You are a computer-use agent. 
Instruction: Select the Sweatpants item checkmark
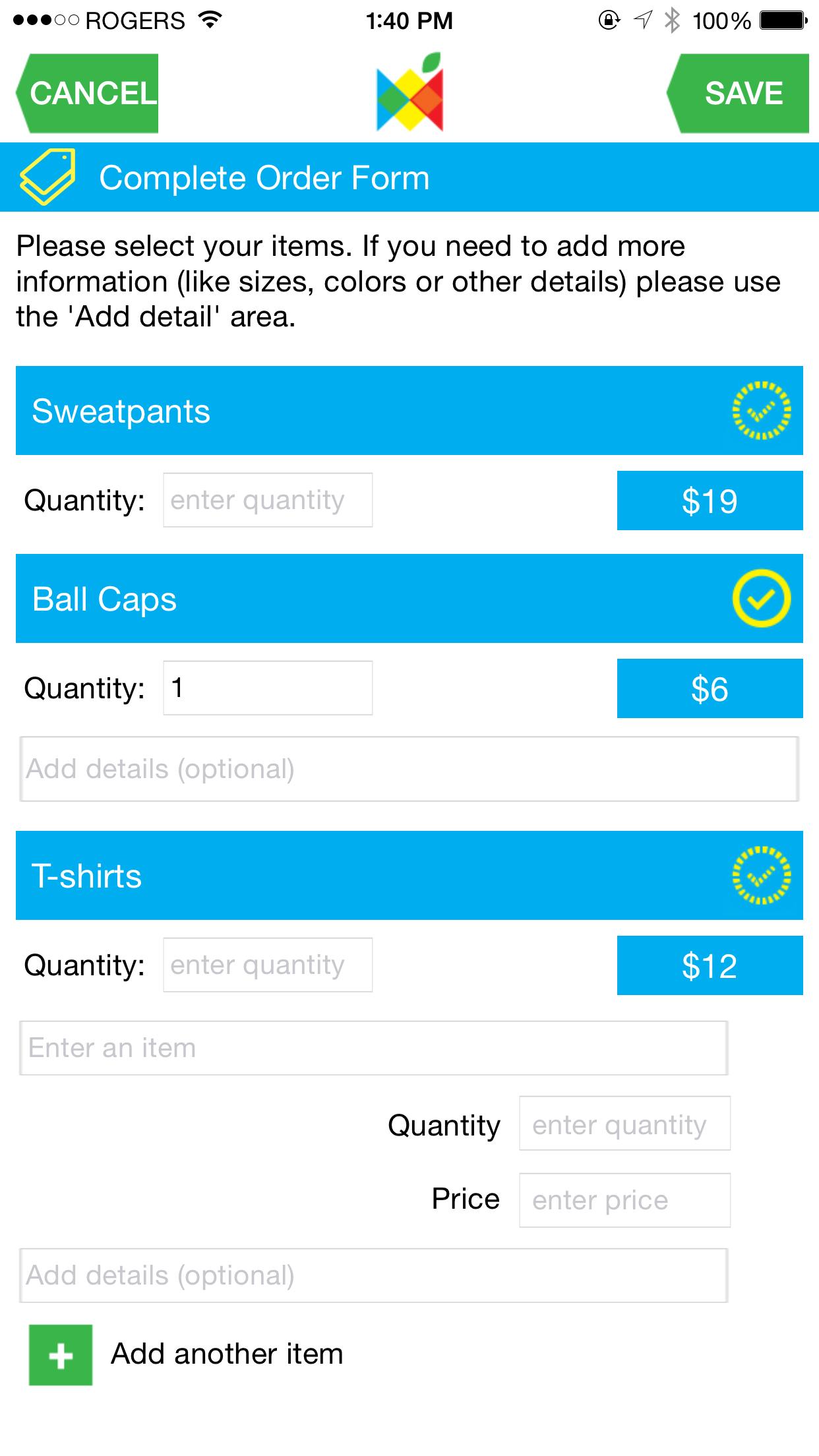point(761,411)
